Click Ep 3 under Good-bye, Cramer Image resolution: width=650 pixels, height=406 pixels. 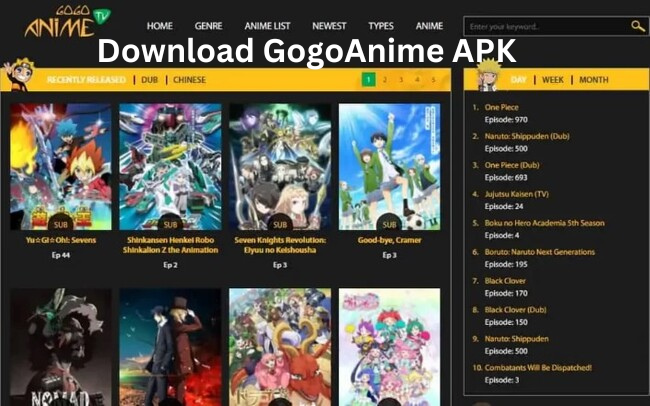[389, 255]
